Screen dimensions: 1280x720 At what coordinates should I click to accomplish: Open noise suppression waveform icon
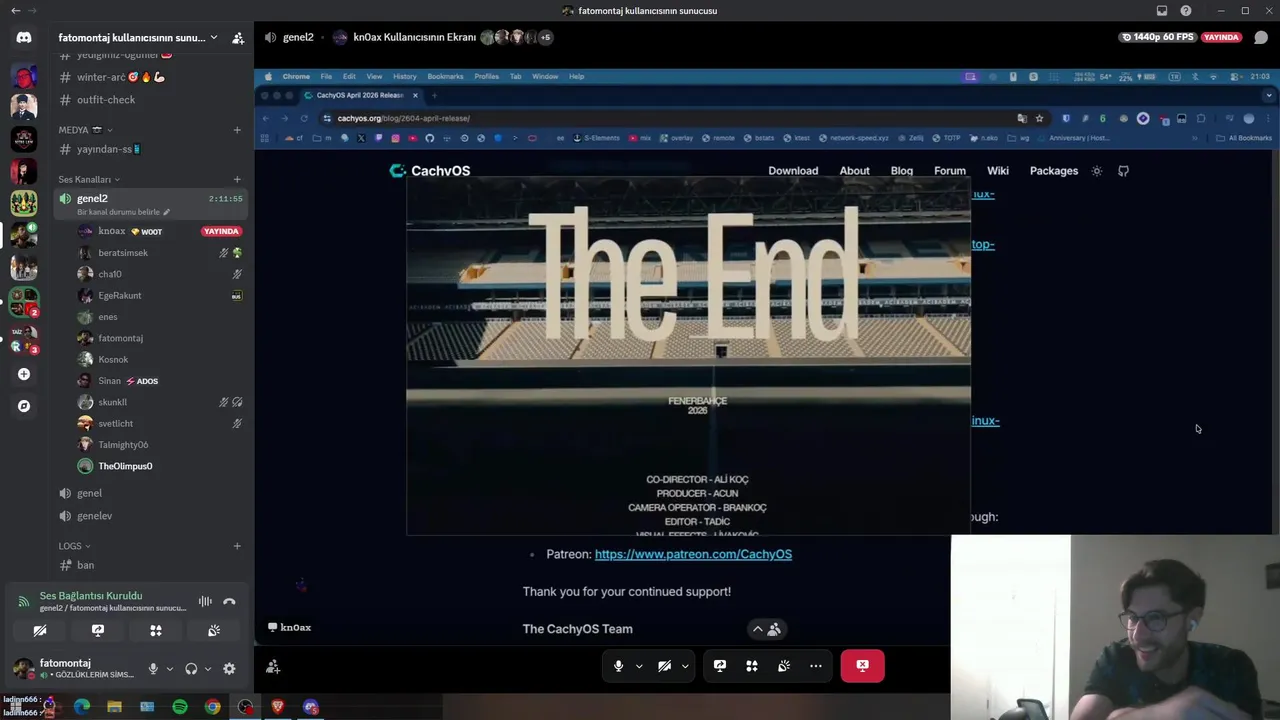(205, 601)
